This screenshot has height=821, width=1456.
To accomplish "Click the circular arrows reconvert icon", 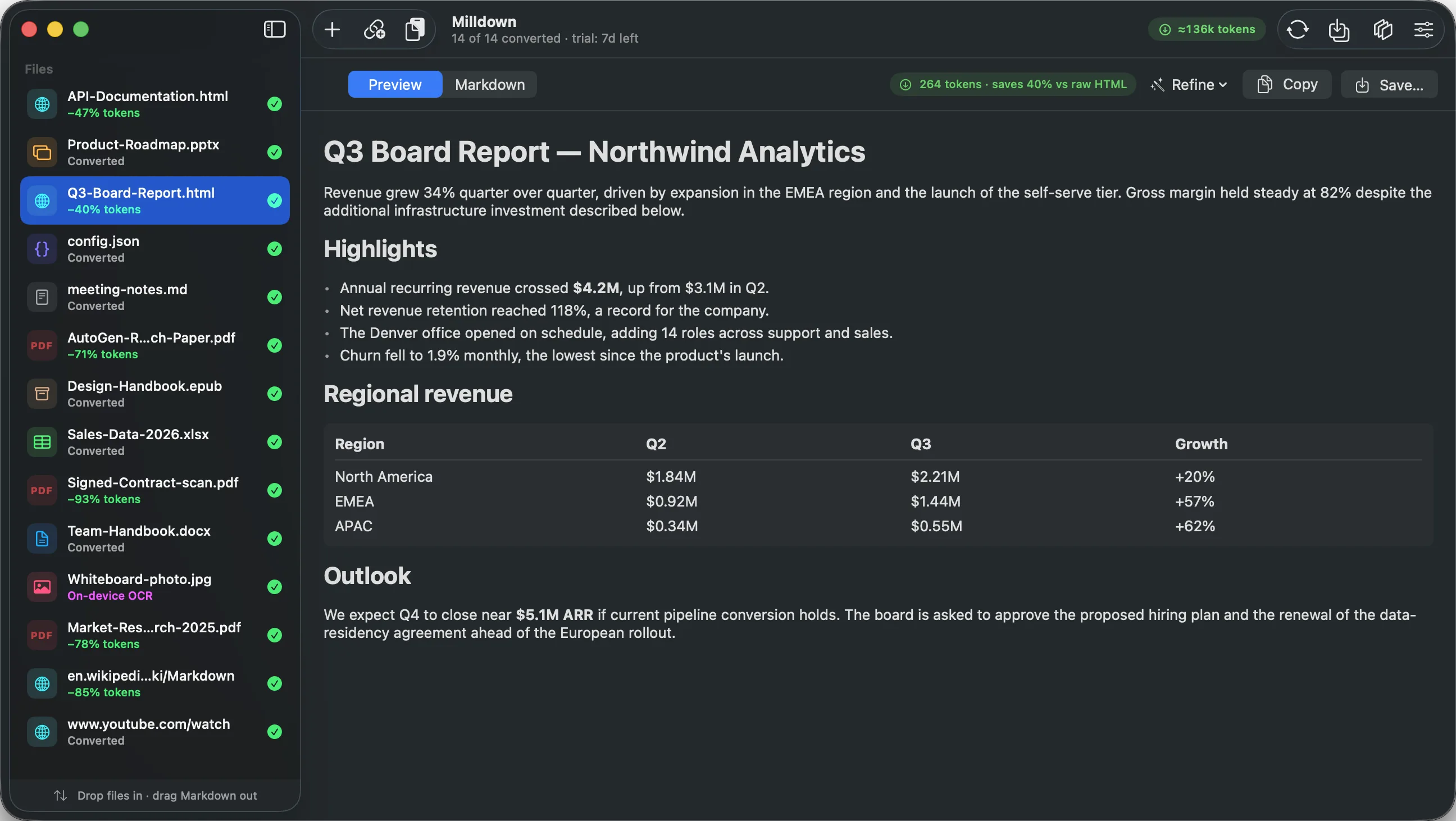I will click(x=1297, y=29).
